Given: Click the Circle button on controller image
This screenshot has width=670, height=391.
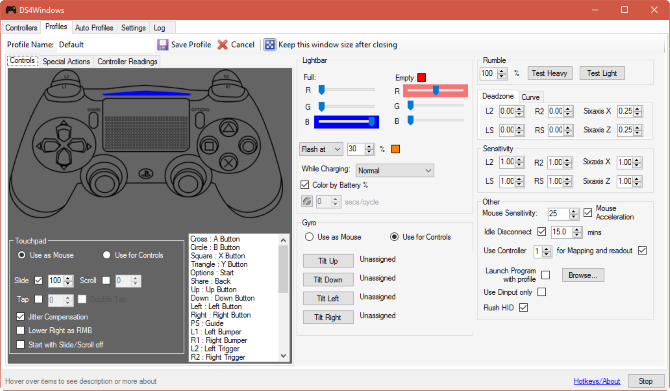Looking at the screenshot, I should coord(248,145).
